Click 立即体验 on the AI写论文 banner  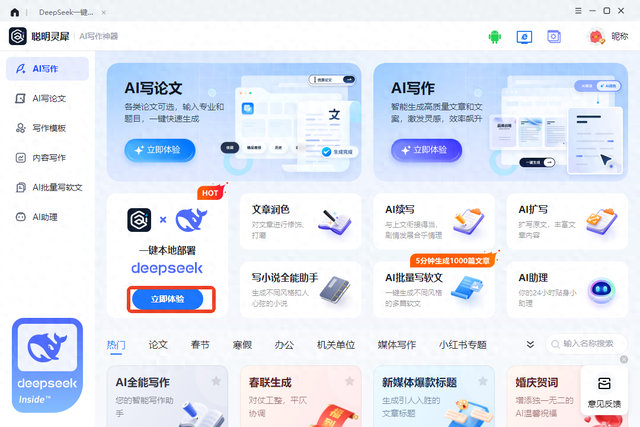(160, 150)
